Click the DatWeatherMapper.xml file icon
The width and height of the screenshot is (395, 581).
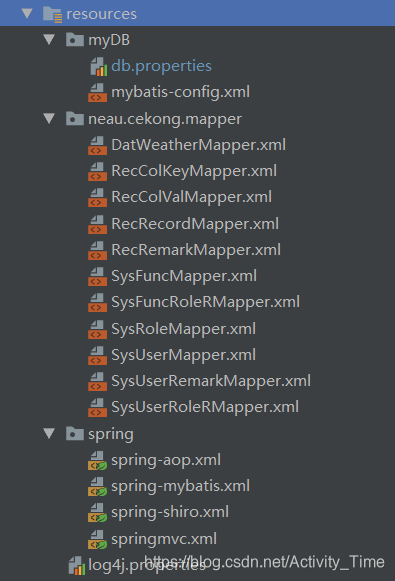97,145
